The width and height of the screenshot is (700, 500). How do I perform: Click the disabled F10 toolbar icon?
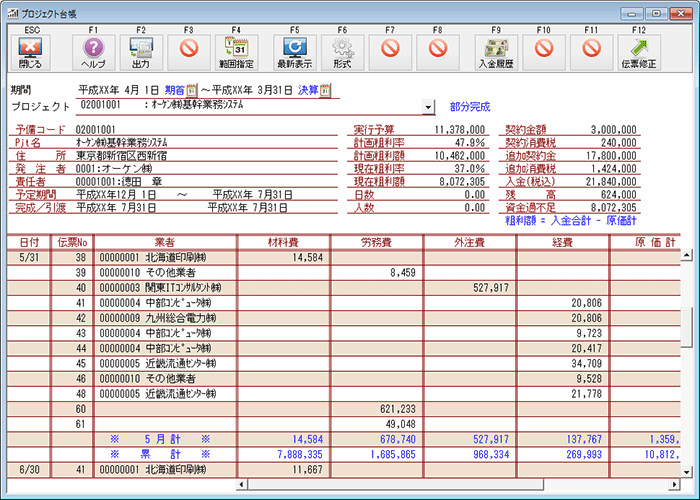pos(544,52)
